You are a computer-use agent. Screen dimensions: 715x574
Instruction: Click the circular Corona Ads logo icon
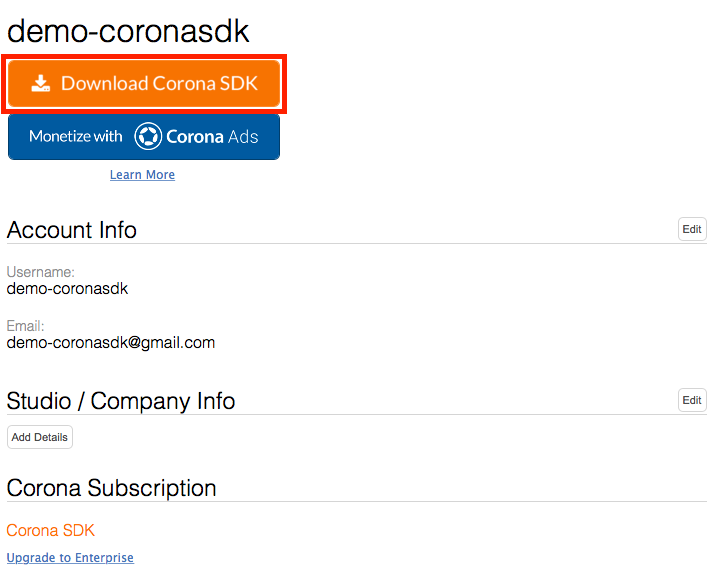click(x=148, y=136)
